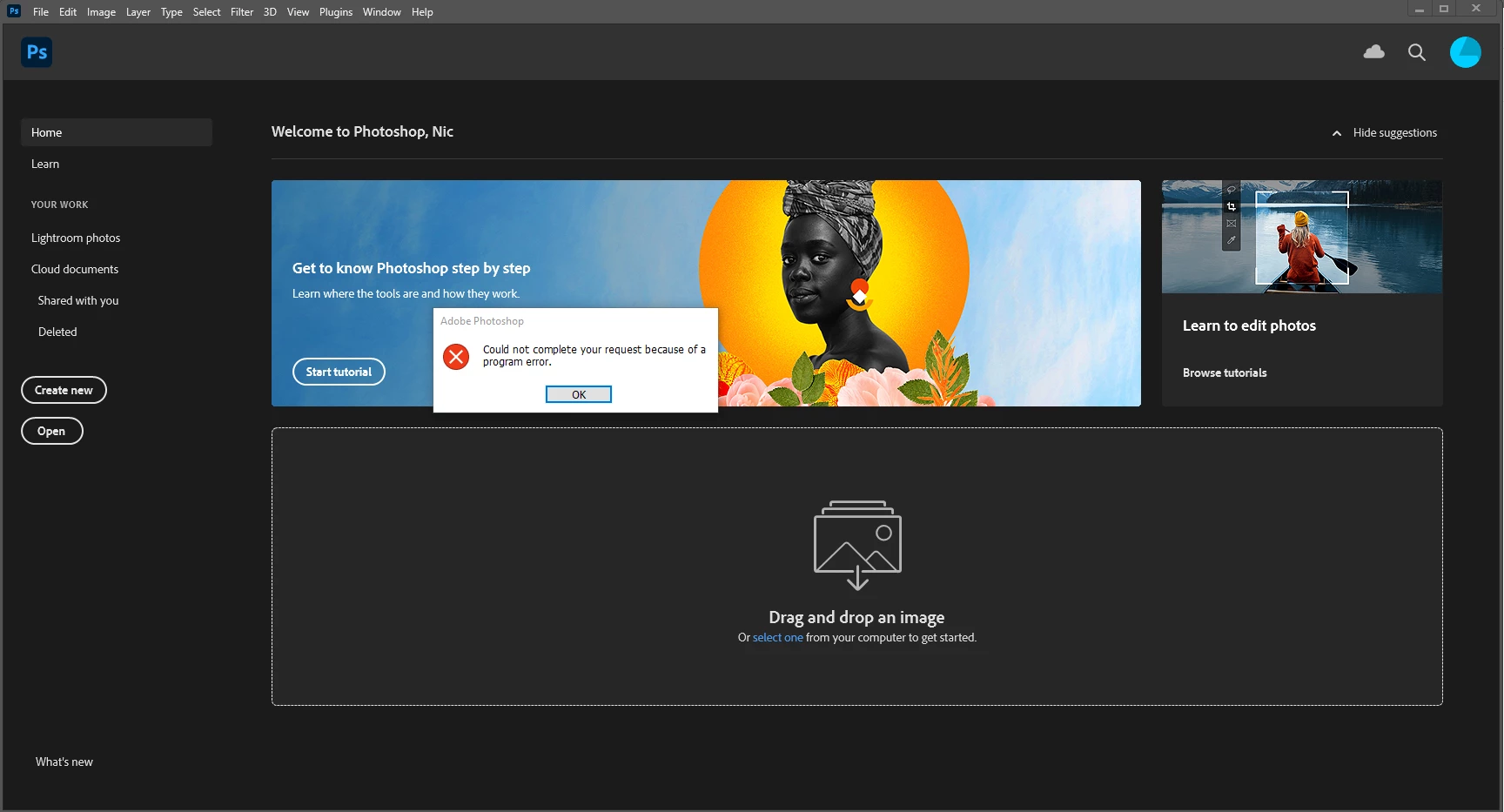Click the Adobe Photoshop dialog title
The height and width of the screenshot is (812, 1504).
click(x=482, y=321)
